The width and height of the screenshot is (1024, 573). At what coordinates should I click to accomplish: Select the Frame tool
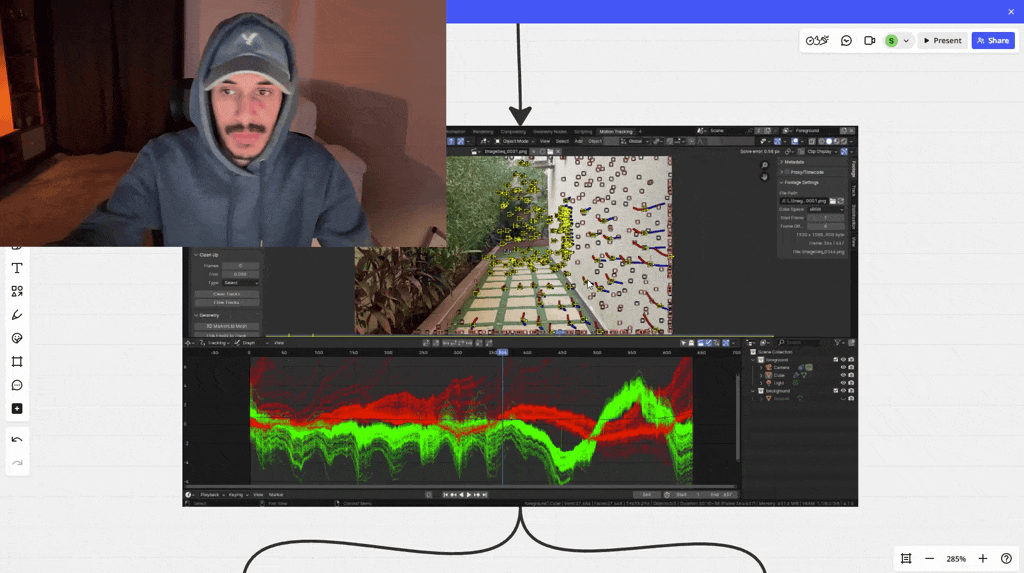coord(17,362)
